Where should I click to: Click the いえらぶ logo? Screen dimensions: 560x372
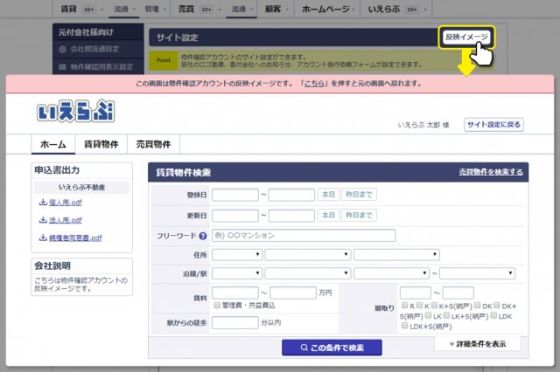click(x=76, y=111)
